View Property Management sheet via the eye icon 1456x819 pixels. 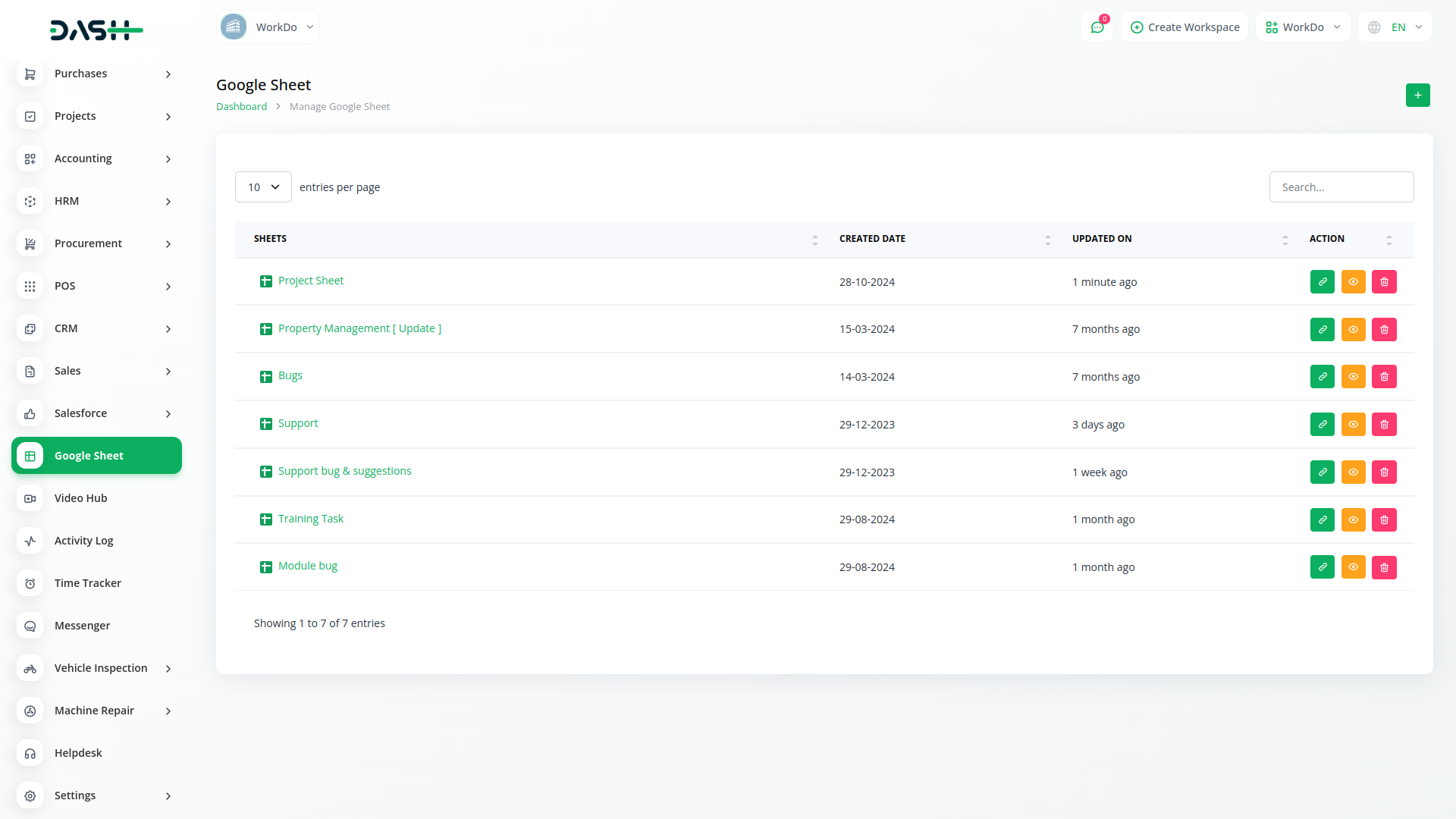1353,330
